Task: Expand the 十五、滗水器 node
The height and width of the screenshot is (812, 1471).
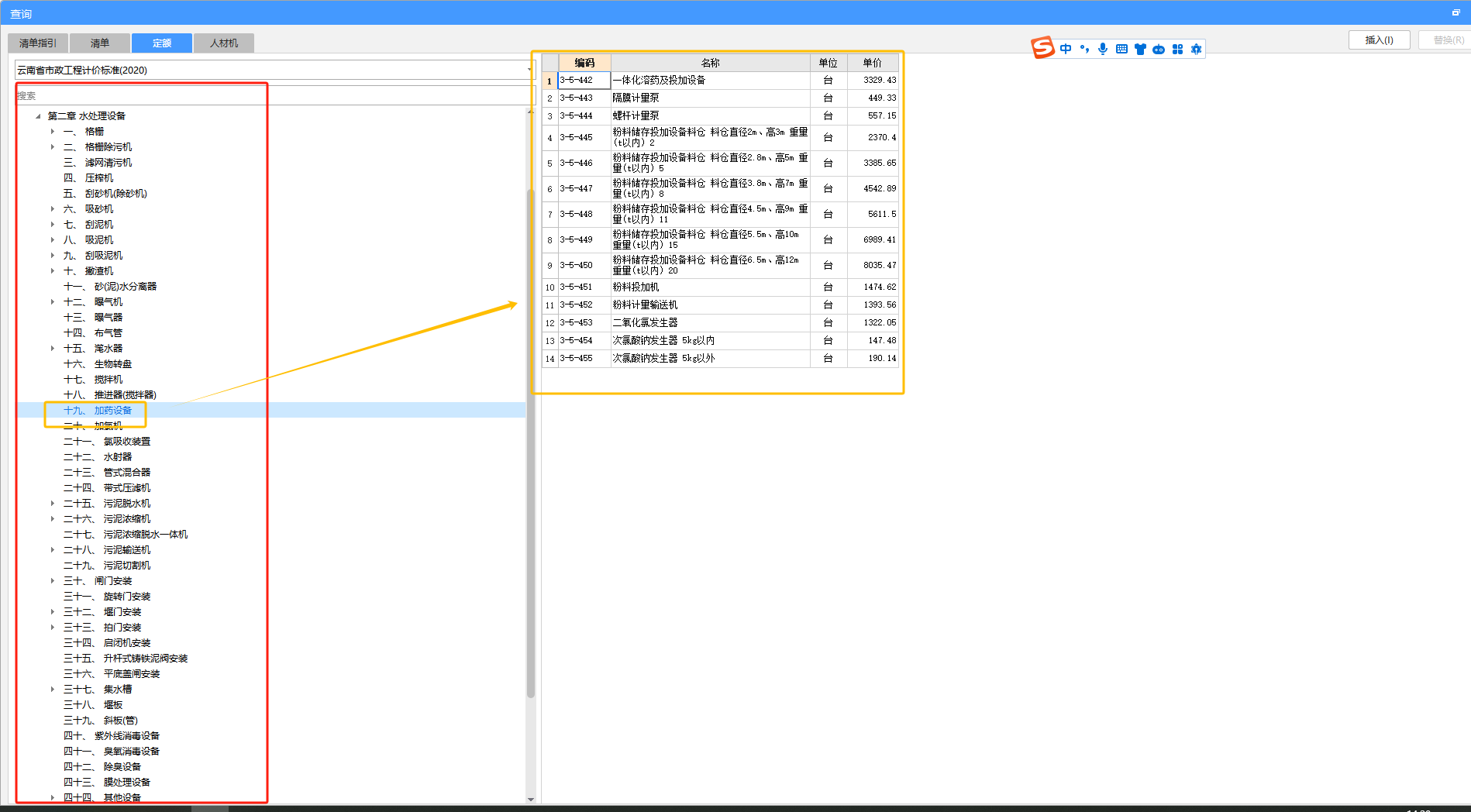Action: (x=53, y=349)
